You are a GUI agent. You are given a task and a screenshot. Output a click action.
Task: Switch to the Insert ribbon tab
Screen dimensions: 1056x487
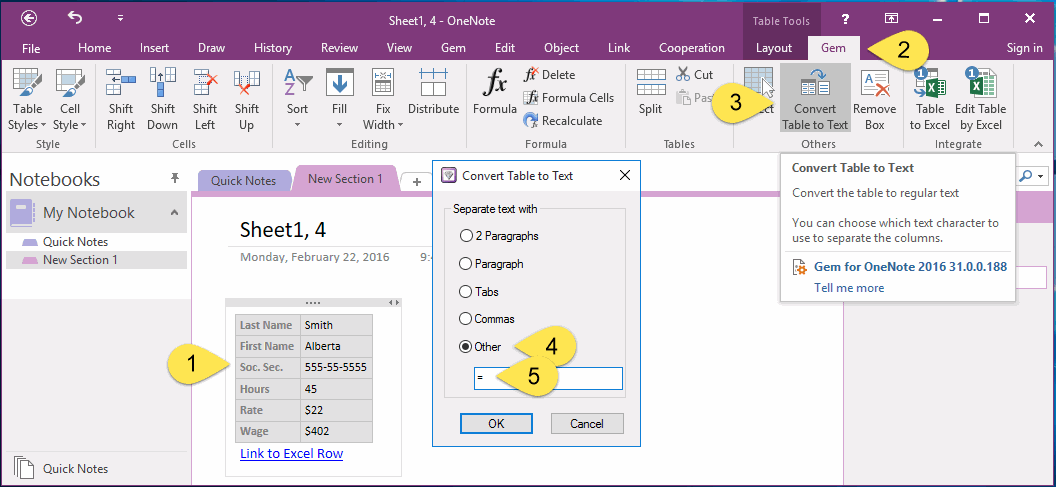point(154,48)
